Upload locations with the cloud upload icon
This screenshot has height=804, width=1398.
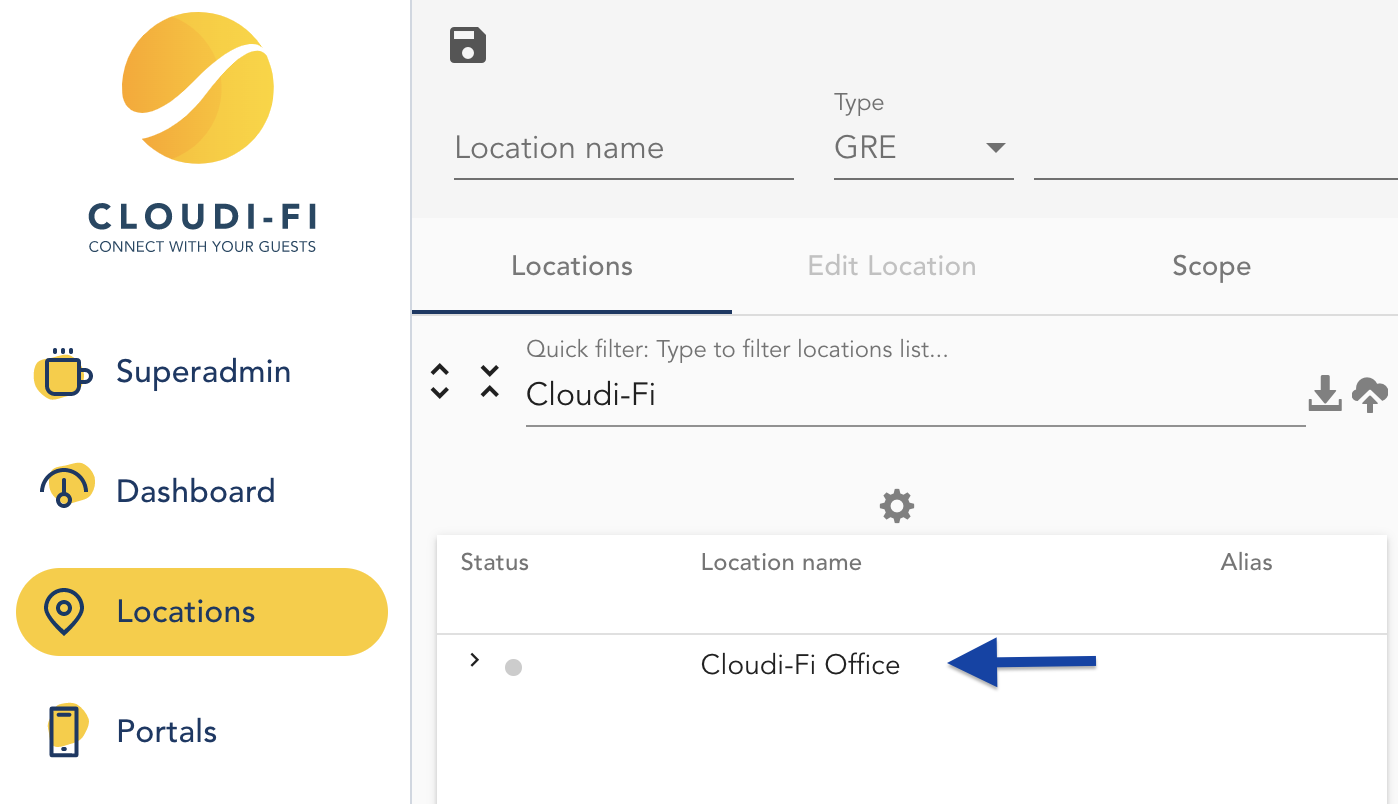(x=1370, y=394)
